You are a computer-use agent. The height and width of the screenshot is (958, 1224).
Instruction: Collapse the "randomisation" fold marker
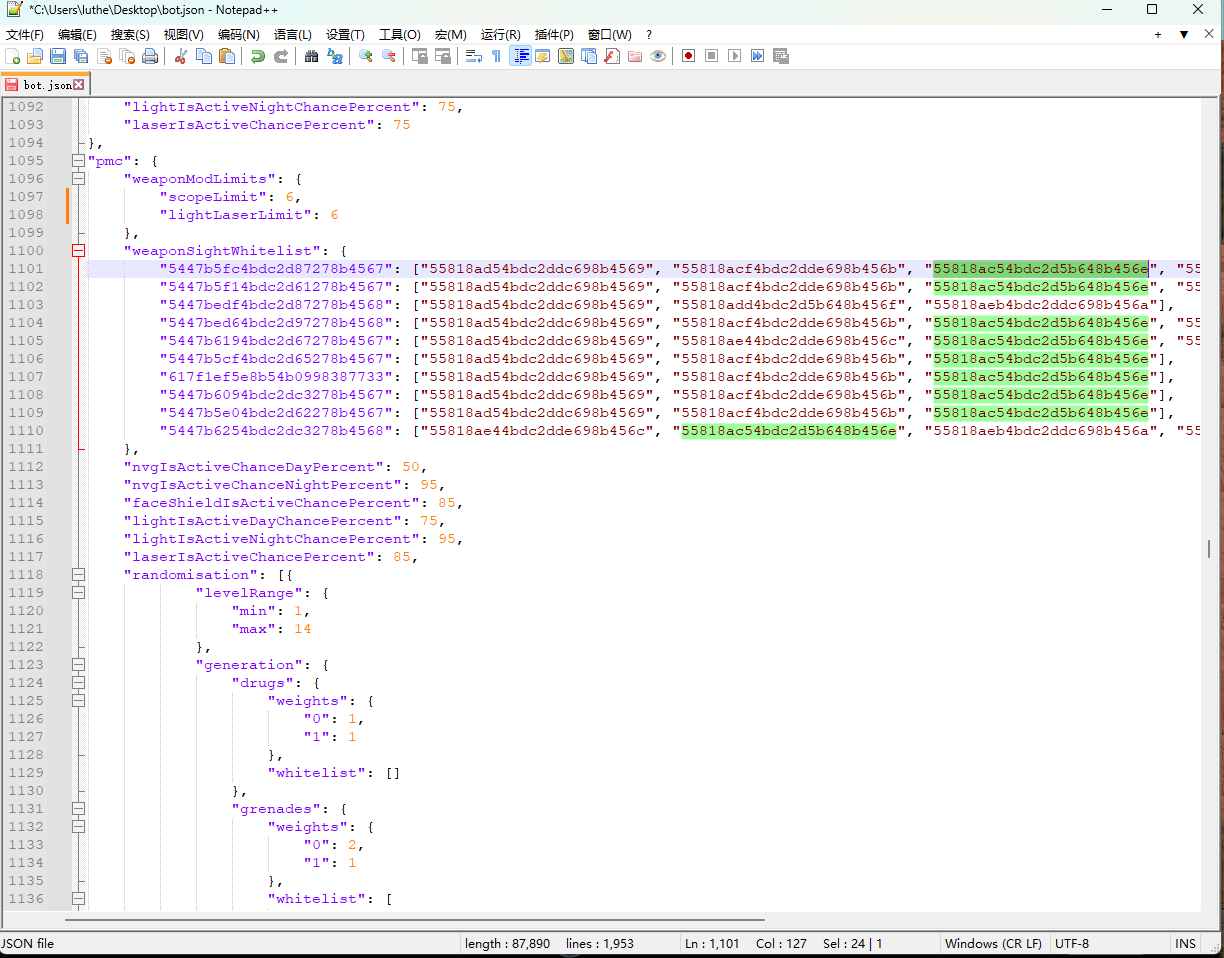(x=78, y=575)
